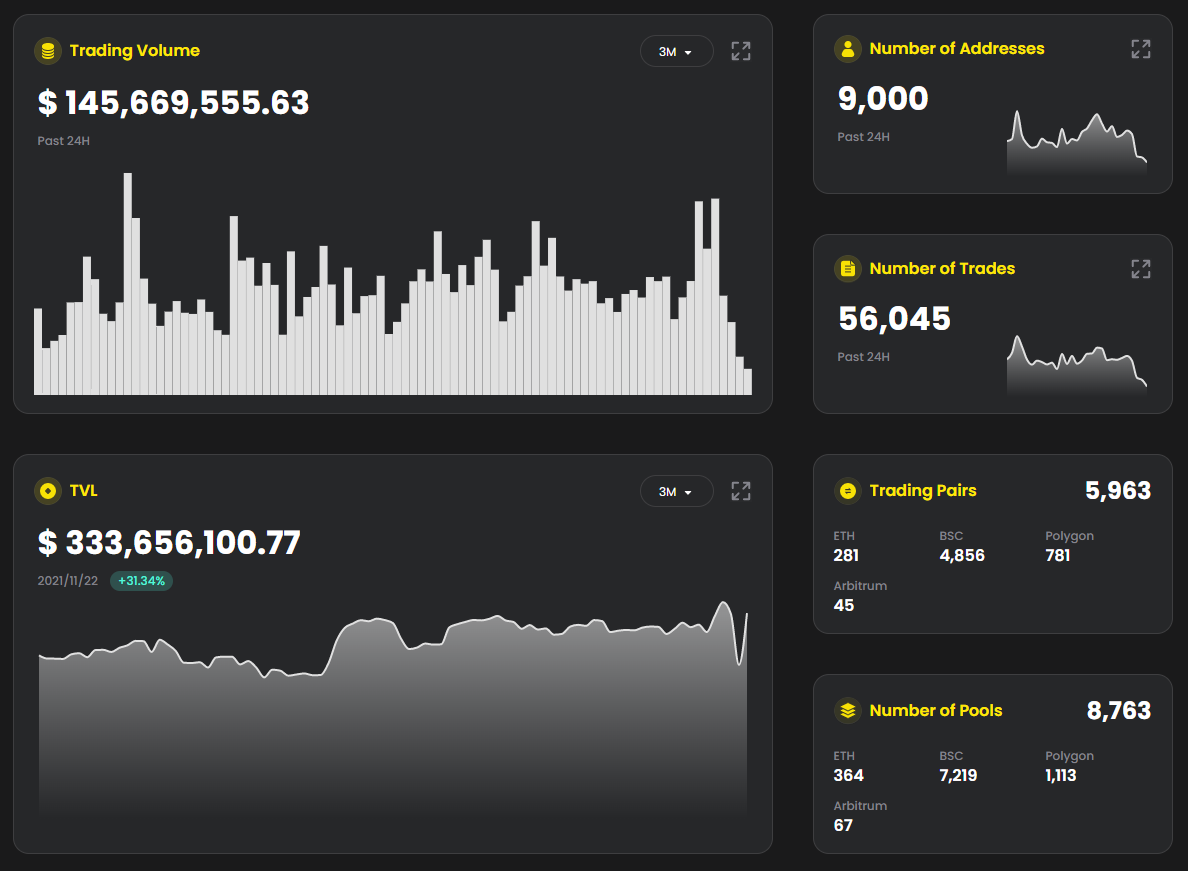
Task: Click the Number of Addresses title
Action: coord(957,48)
